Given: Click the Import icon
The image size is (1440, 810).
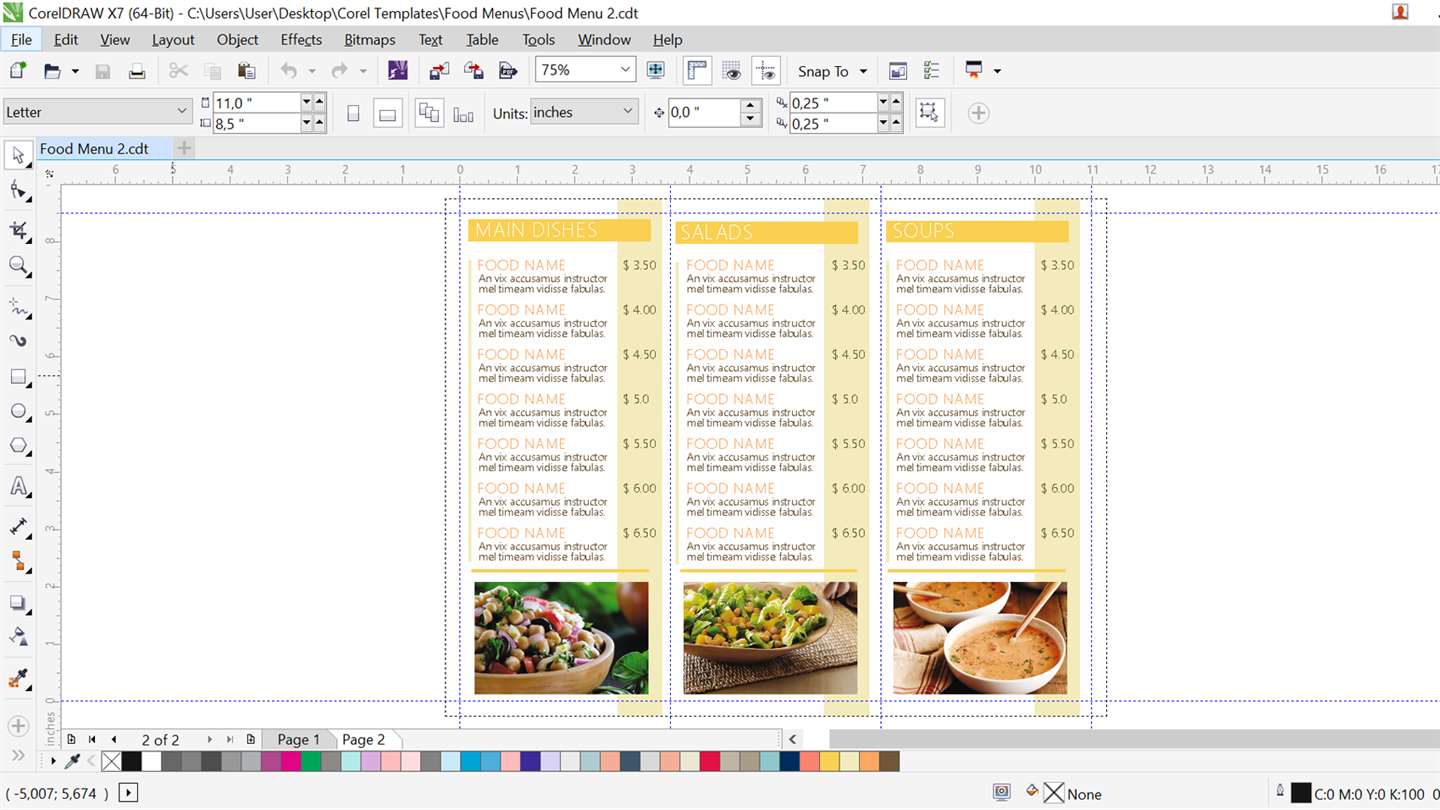Looking at the screenshot, I should pyautogui.click(x=439, y=71).
